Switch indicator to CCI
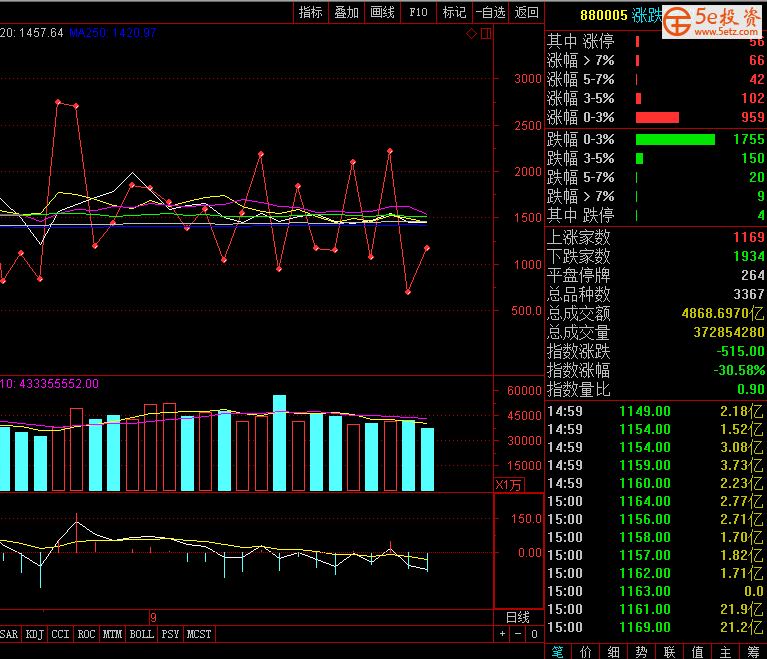This screenshot has width=767, height=659. 60,634
